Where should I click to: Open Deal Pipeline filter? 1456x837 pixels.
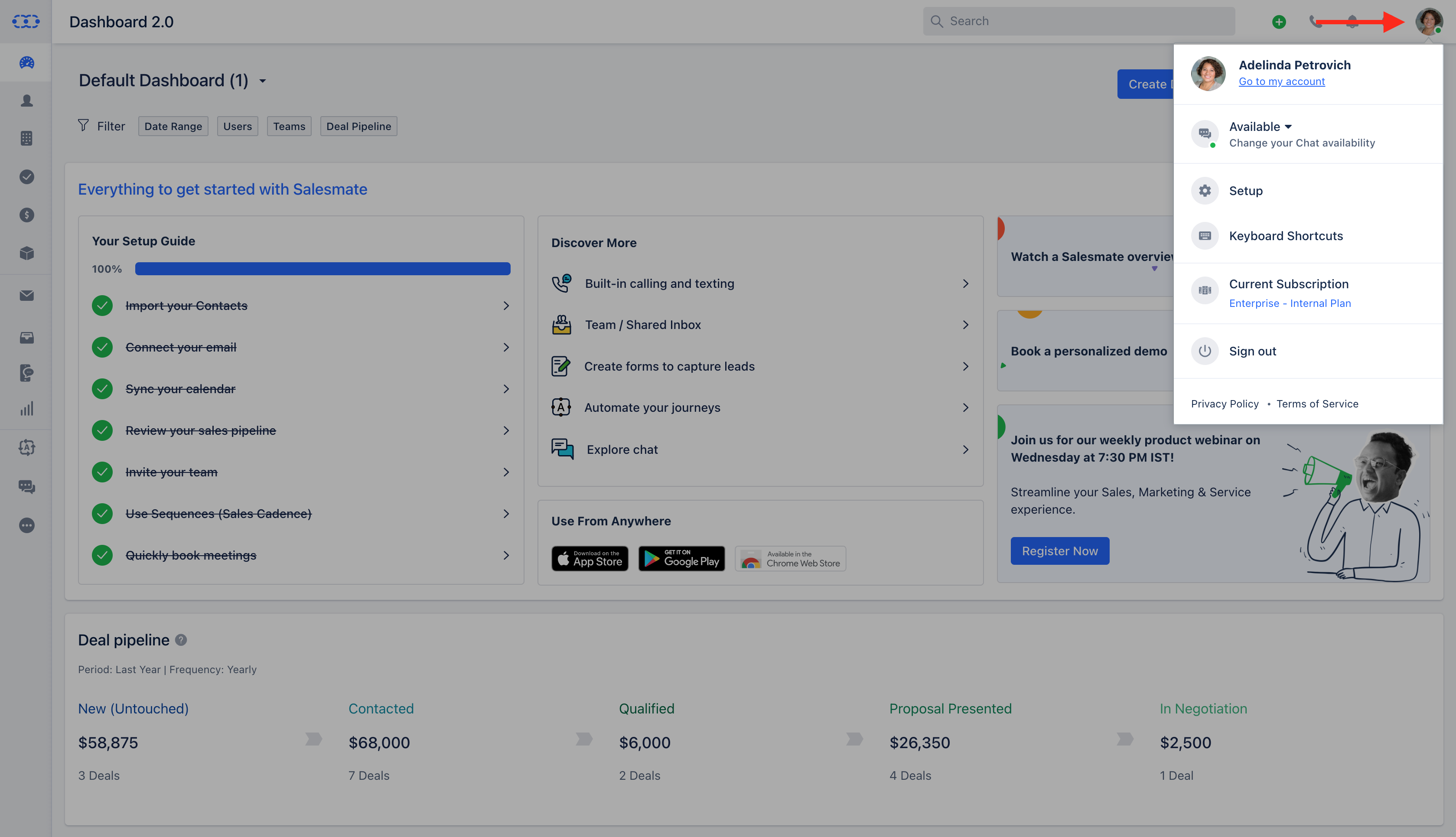(x=358, y=127)
